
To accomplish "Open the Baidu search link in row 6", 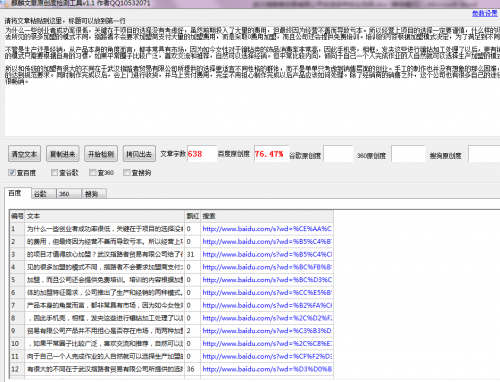I will 267,293.
